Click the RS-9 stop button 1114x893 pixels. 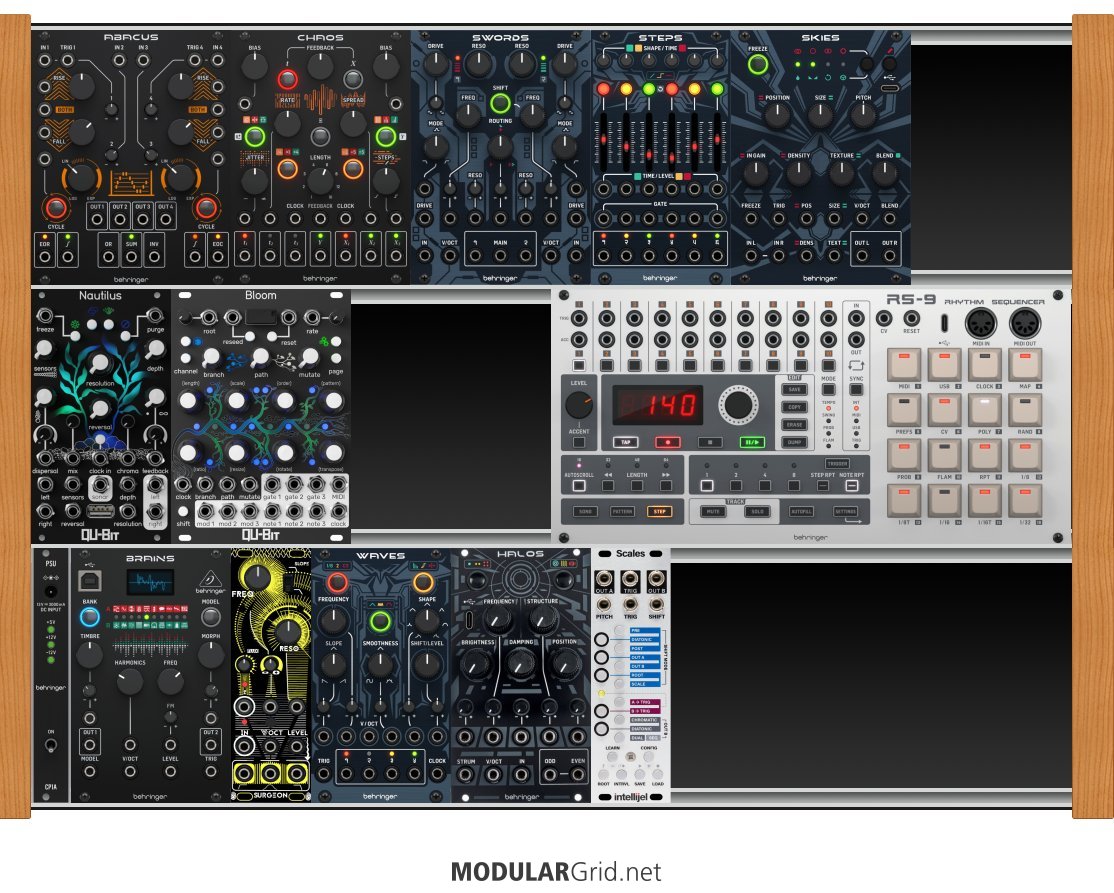click(x=709, y=442)
